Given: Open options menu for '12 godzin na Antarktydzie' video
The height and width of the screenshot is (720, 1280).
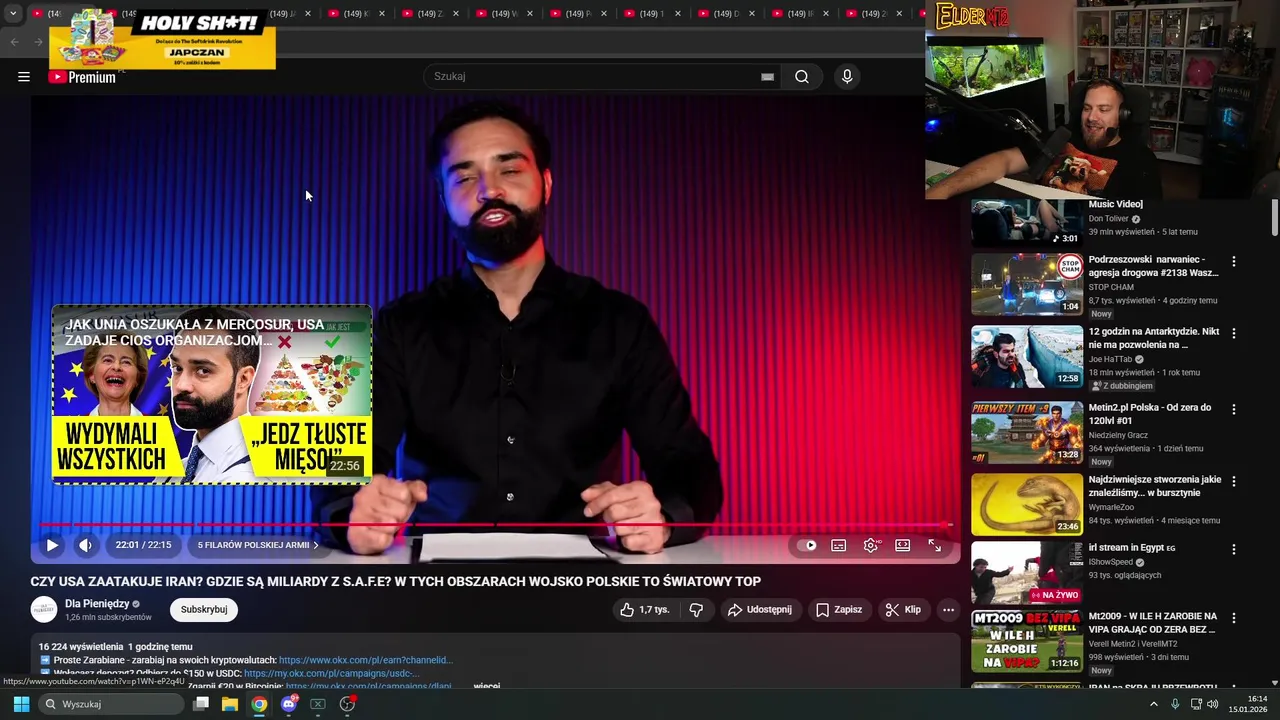Looking at the screenshot, I should pyautogui.click(x=1234, y=333).
